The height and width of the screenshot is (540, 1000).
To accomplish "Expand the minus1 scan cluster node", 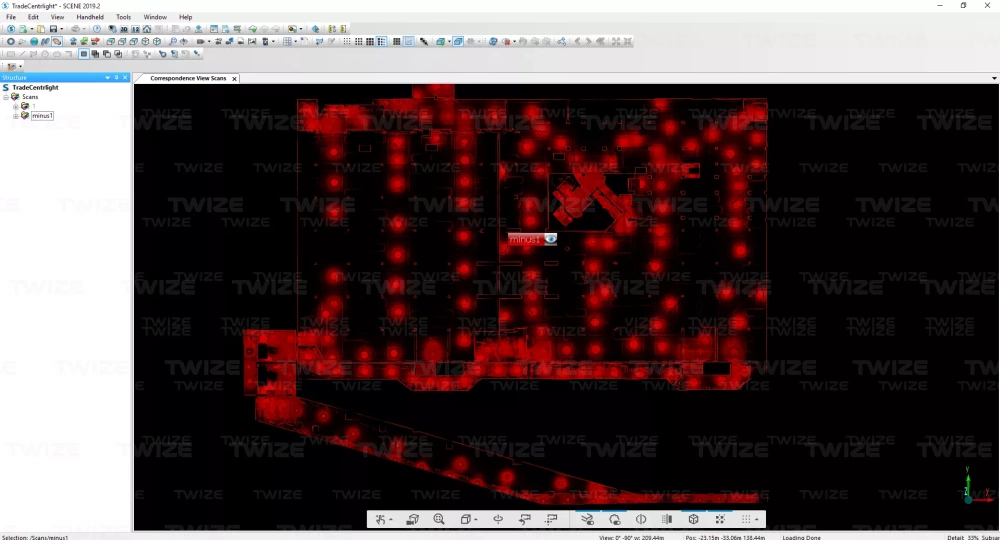I will tap(15, 116).
